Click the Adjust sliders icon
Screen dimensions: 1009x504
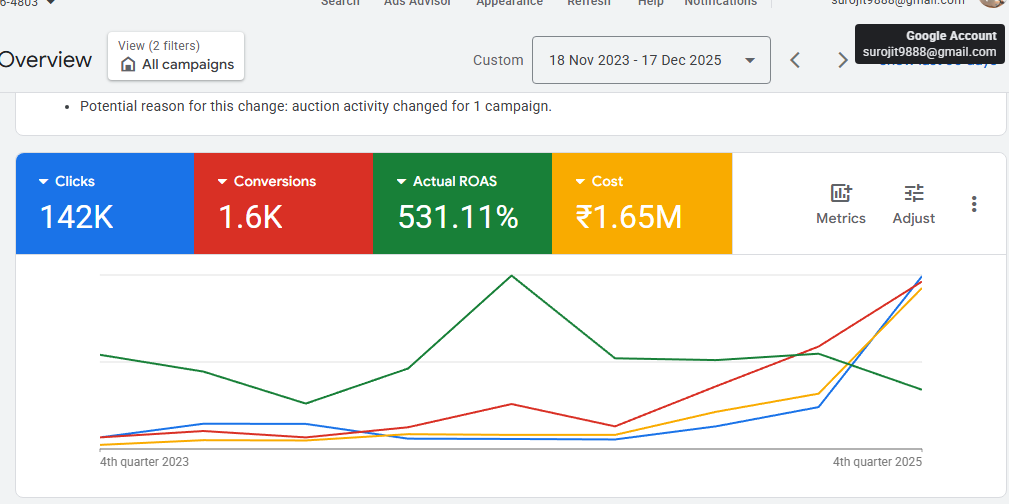[x=913, y=194]
